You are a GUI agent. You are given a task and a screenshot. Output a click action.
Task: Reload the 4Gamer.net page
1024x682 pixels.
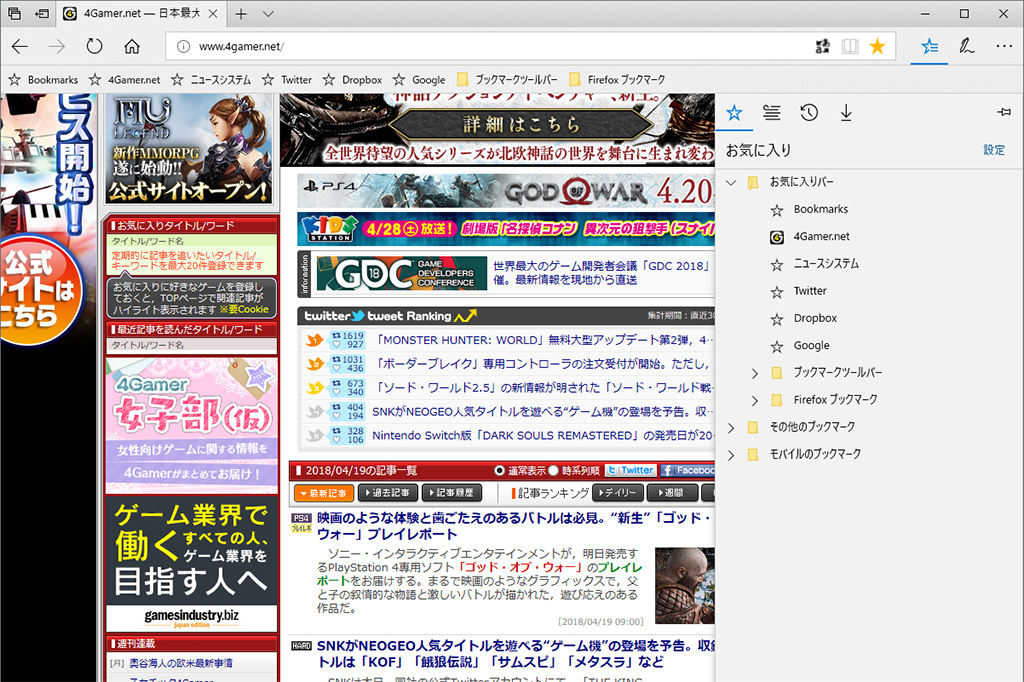(x=95, y=46)
